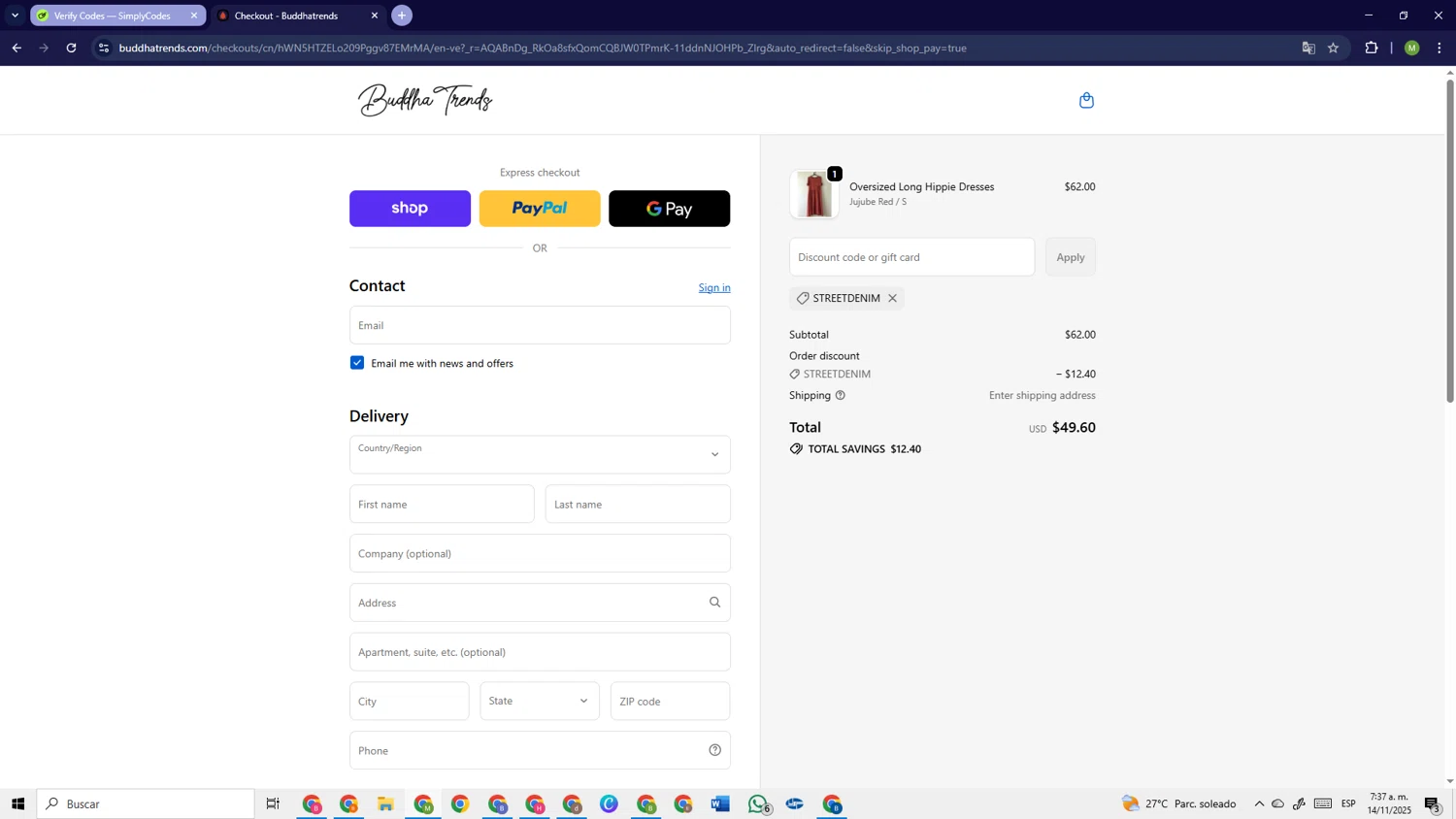Expand the Country/Region dropdown
This screenshot has width=1456, height=819.
[540, 454]
